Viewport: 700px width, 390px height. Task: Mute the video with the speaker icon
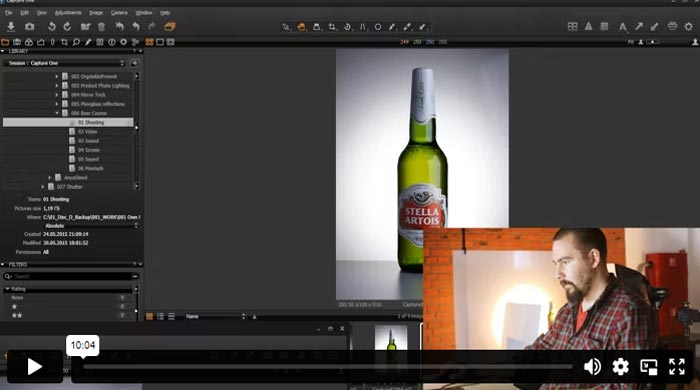592,367
